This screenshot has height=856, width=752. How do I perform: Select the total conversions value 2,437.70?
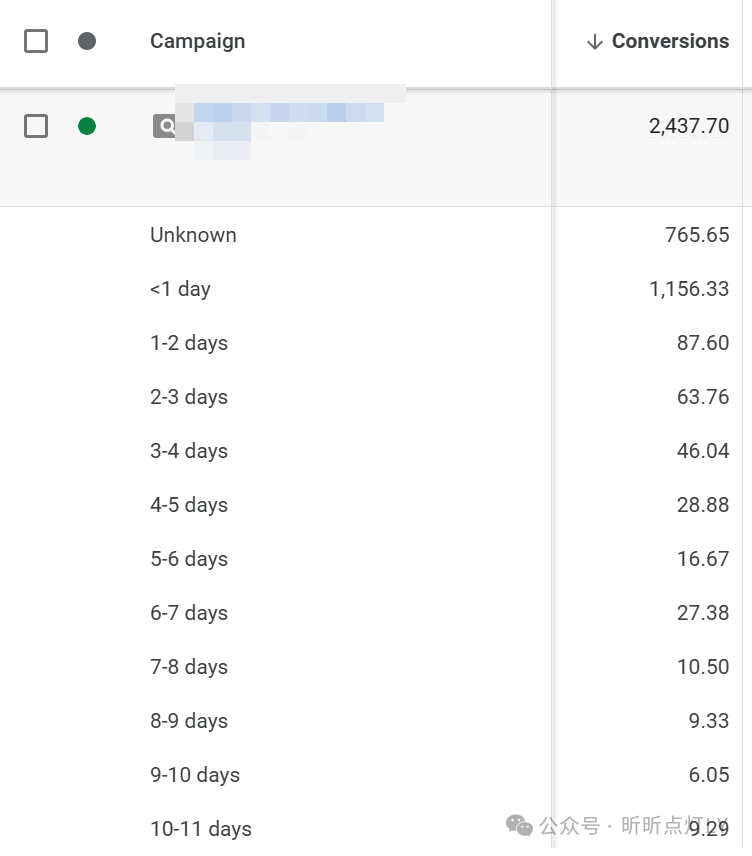689,126
